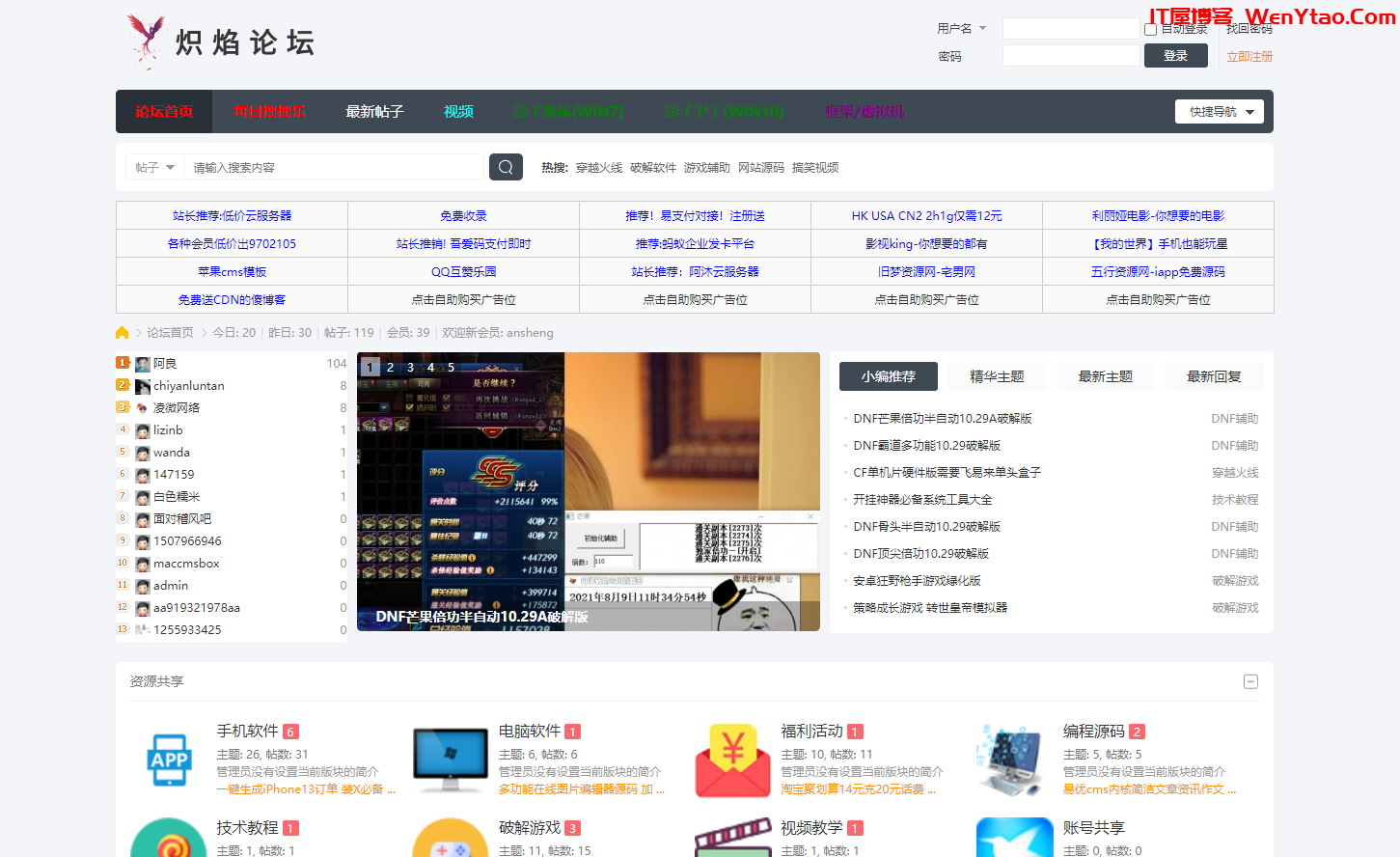
Task: Select slide number 5 in carousel
Action: 452,368
